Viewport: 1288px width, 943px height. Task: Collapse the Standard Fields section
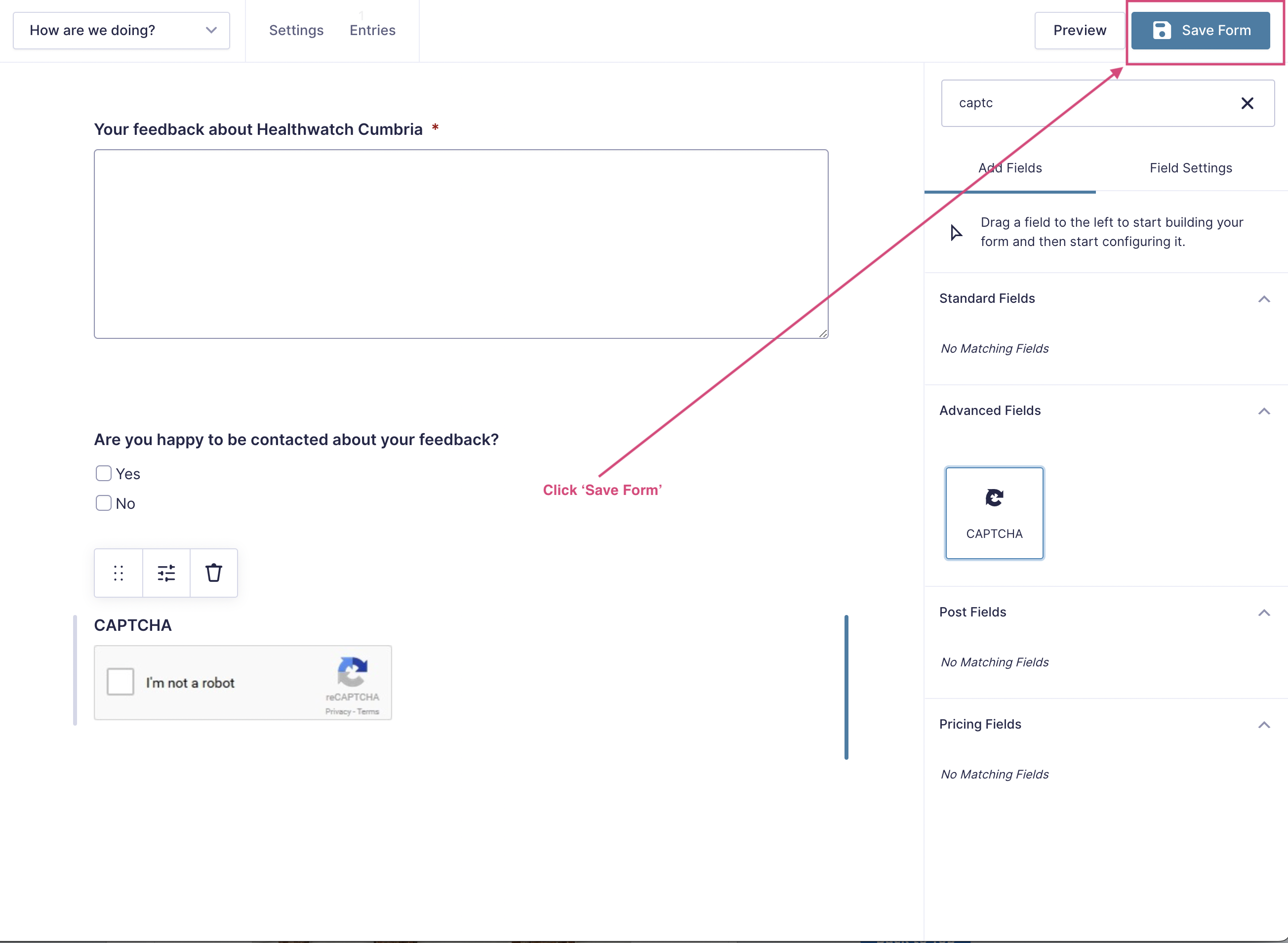(1263, 299)
